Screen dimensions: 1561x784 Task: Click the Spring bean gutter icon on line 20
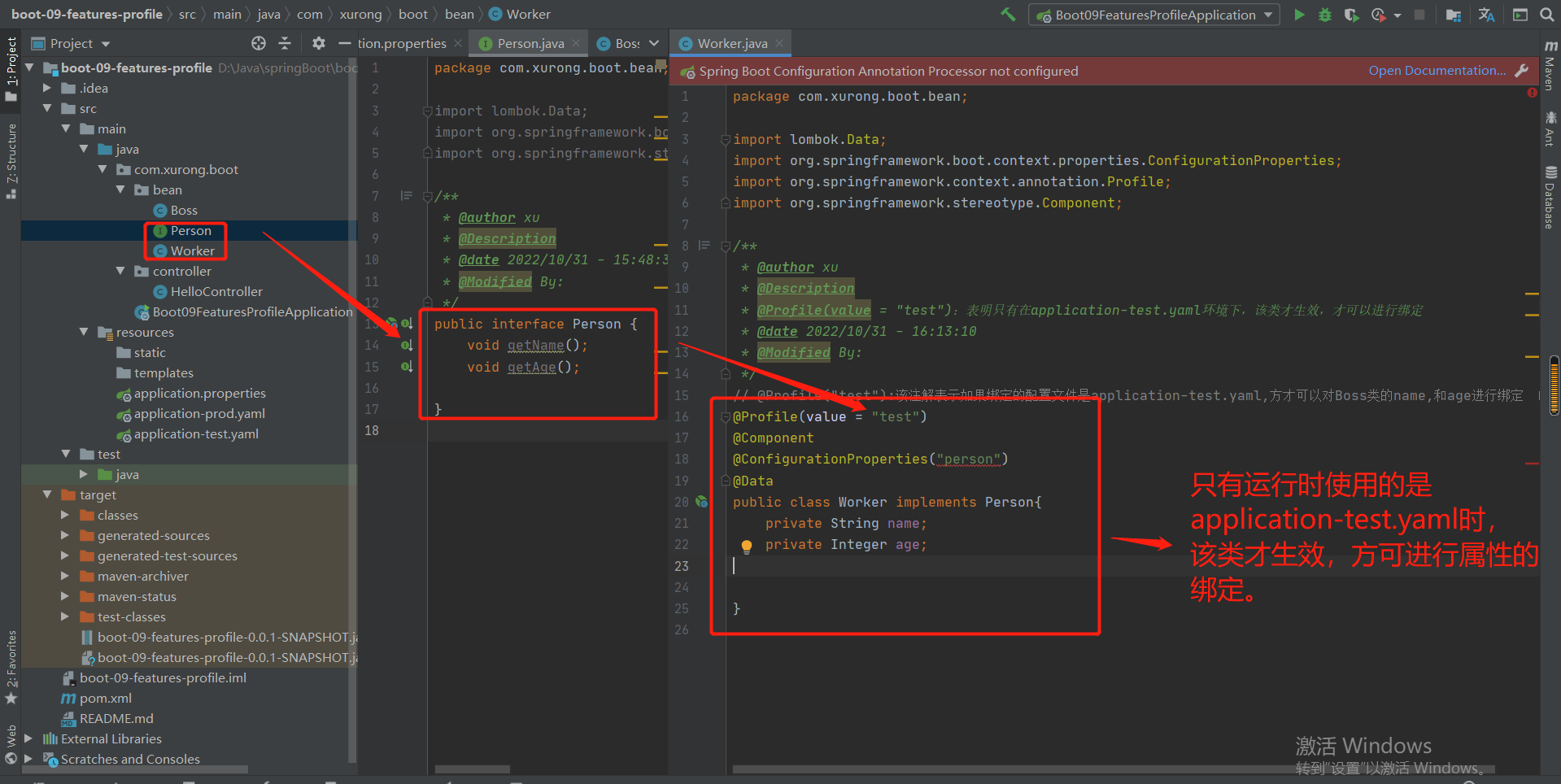tap(701, 503)
